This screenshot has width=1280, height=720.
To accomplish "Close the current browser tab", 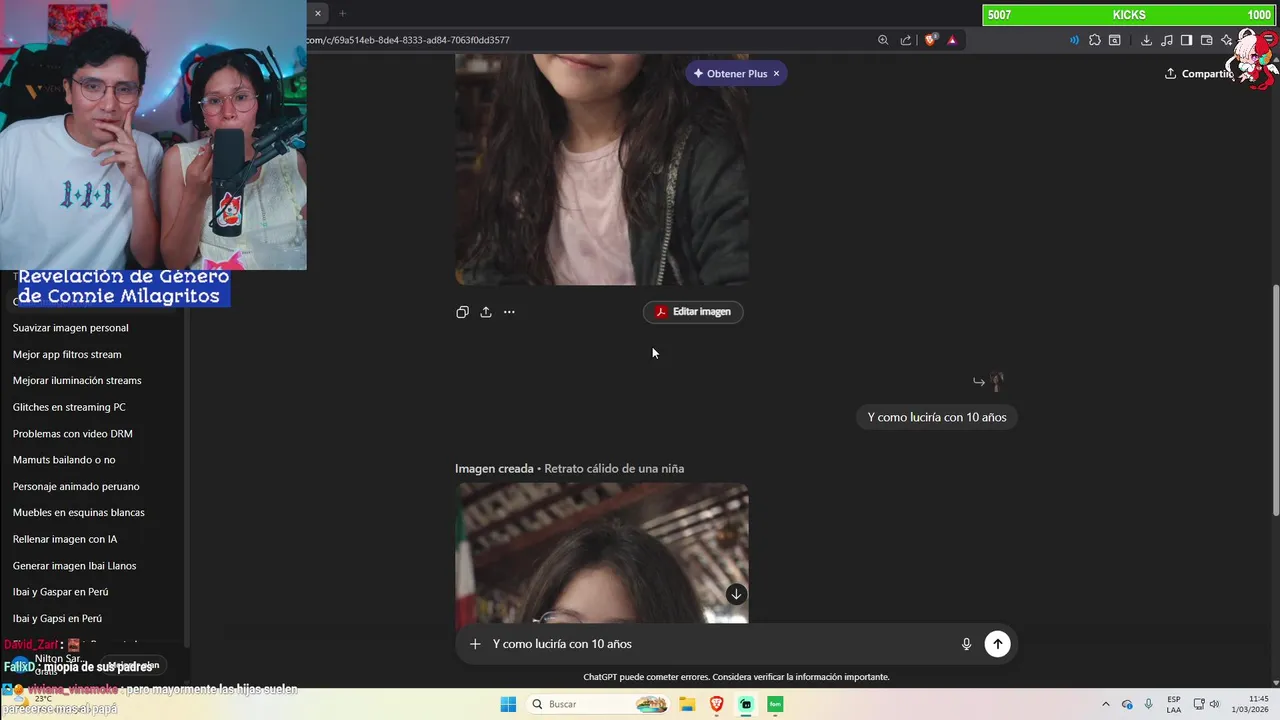I will click(318, 13).
